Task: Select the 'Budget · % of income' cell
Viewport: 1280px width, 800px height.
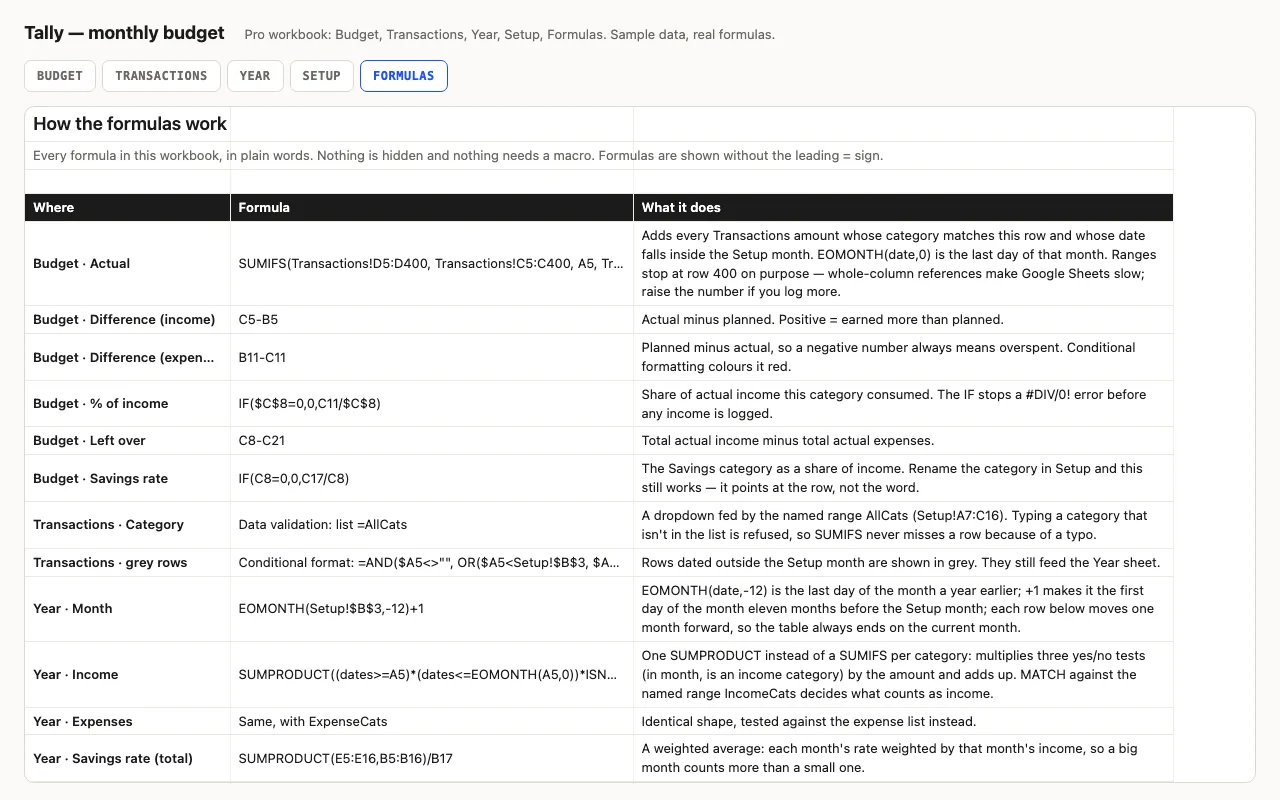Action: (128, 404)
